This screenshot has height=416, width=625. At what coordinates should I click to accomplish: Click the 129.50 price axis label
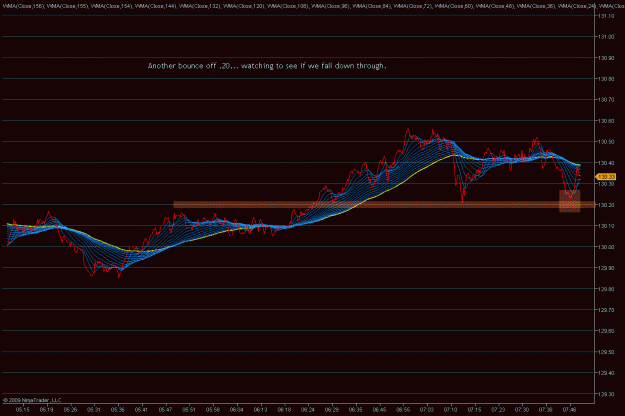tap(606, 352)
